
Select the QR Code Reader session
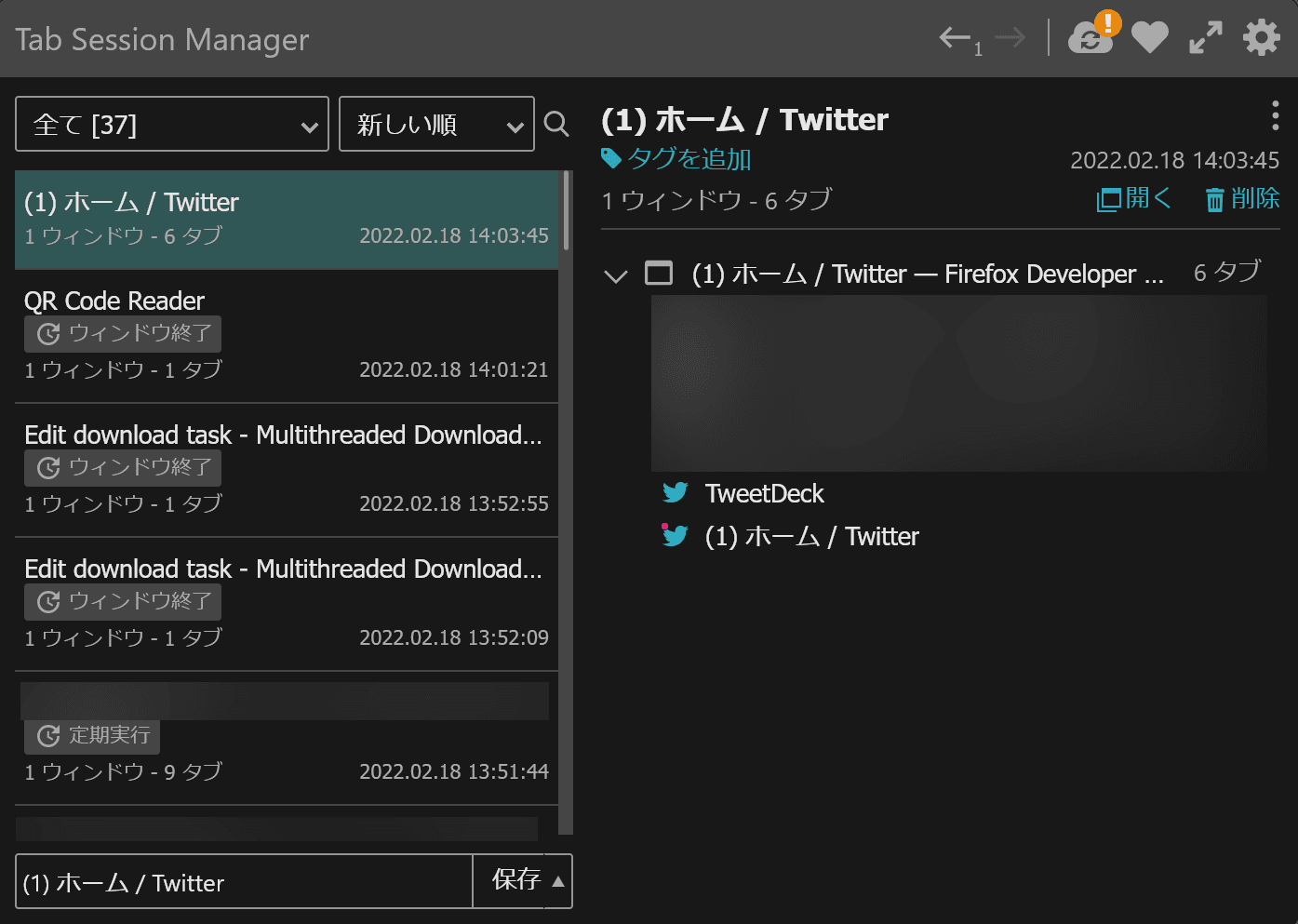coord(287,337)
